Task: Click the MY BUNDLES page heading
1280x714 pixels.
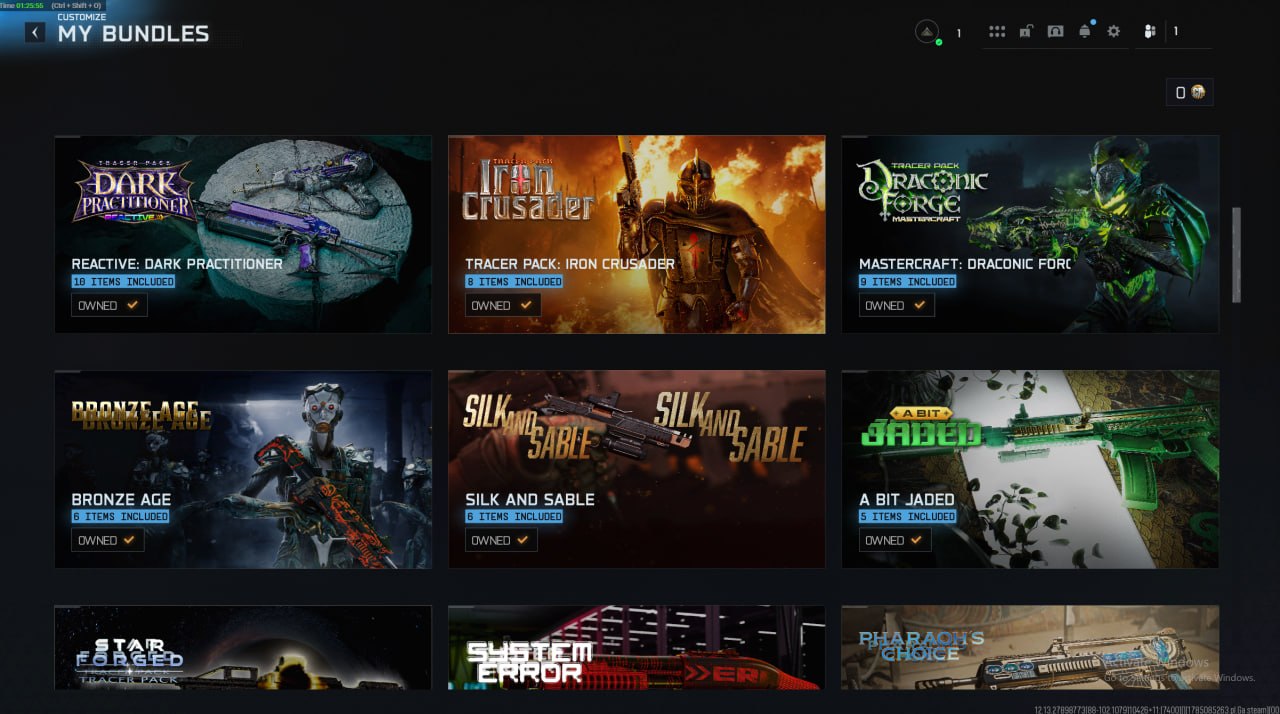Action: coord(133,34)
